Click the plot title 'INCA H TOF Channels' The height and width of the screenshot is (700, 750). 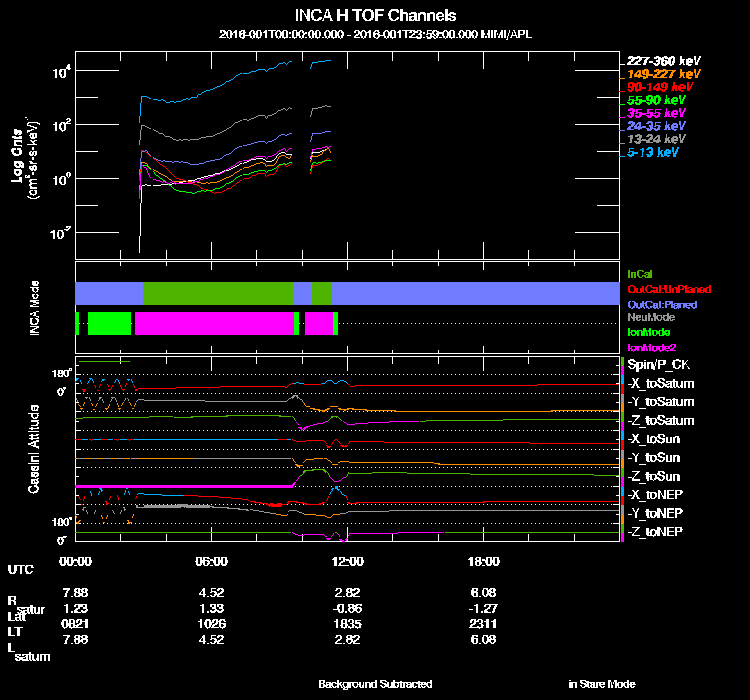(x=375, y=15)
